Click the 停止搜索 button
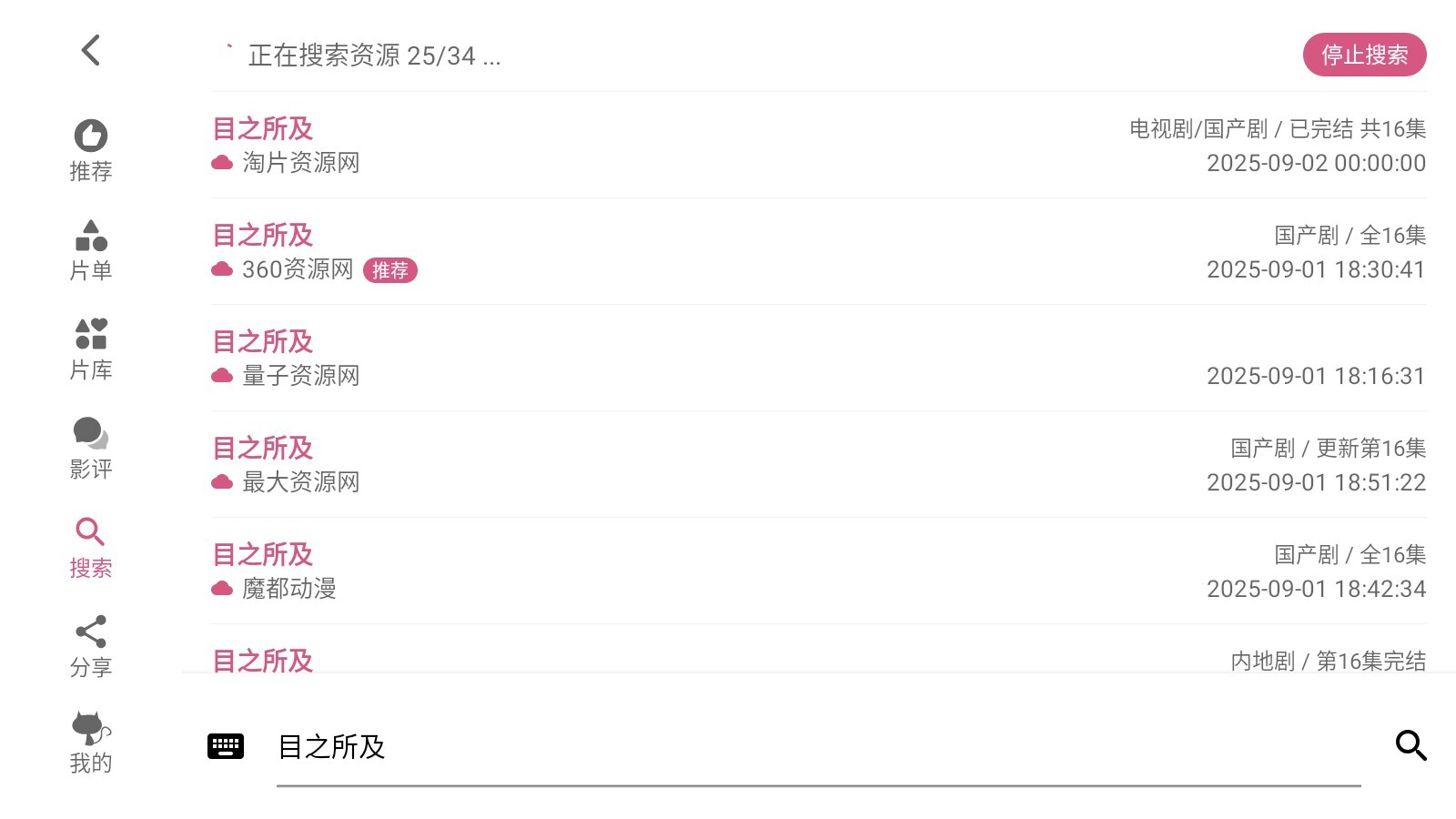The image size is (1456, 819). tap(1364, 55)
